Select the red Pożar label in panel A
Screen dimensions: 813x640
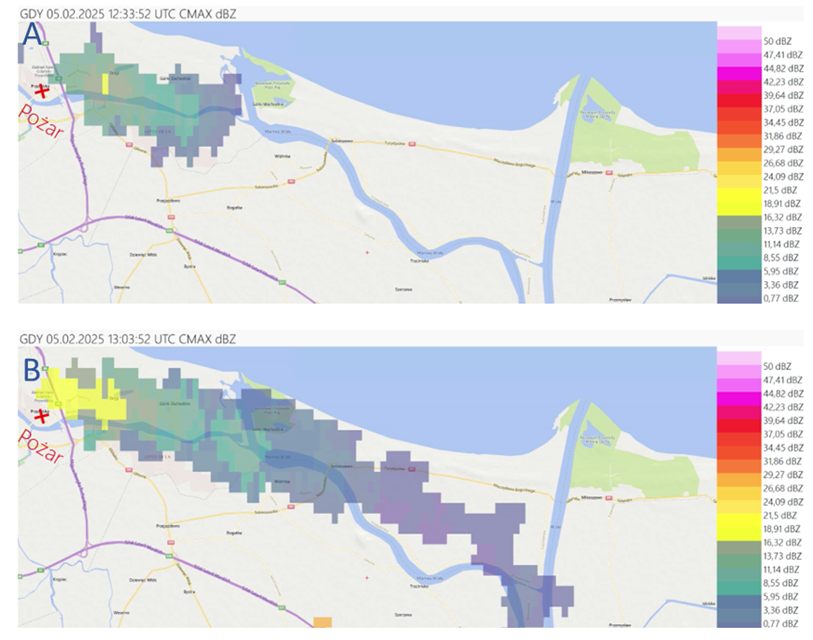[x=40, y=121]
